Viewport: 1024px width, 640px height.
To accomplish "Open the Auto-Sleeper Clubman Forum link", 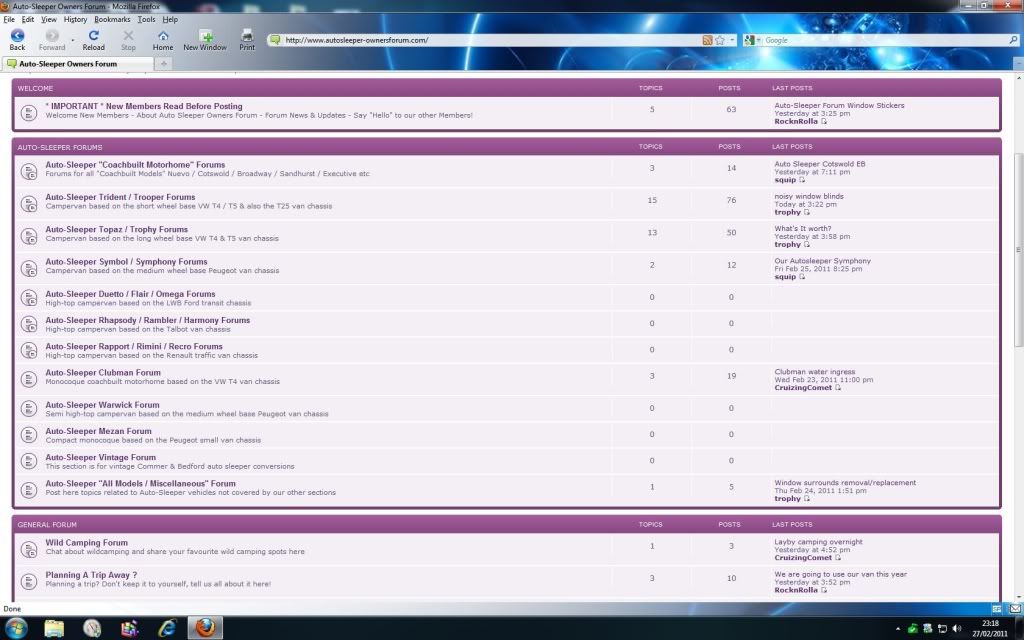I will click(x=103, y=373).
